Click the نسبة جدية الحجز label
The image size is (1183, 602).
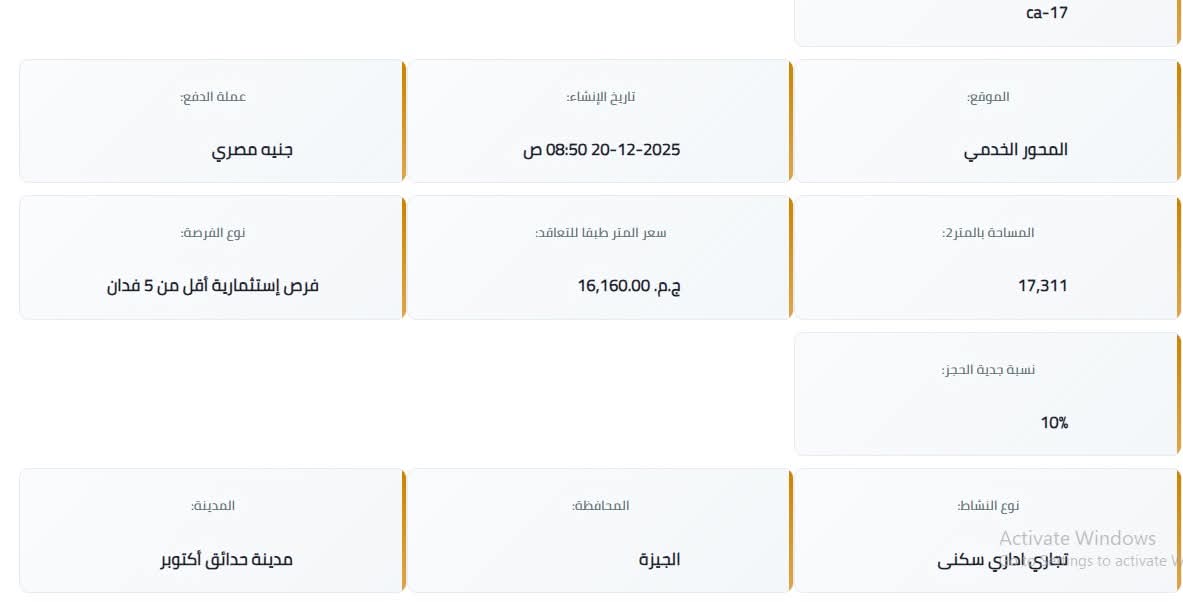(988, 370)
